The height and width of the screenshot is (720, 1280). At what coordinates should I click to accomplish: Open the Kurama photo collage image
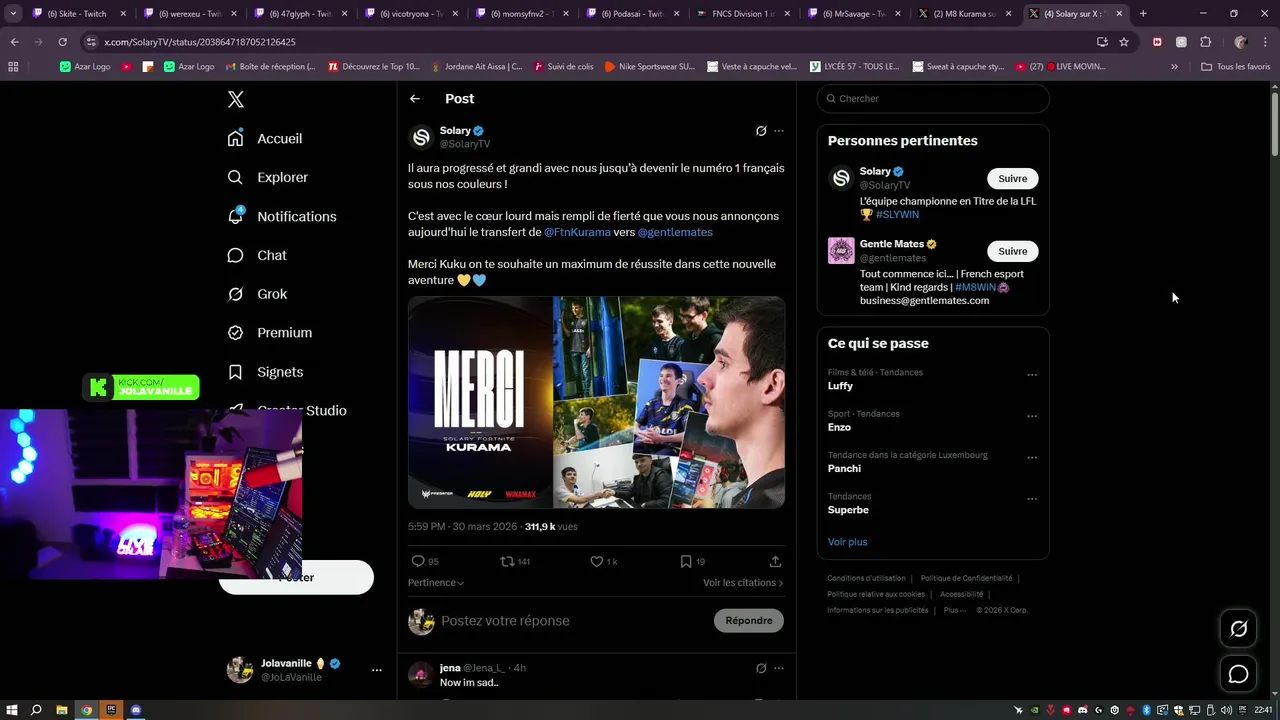(669, 402)
